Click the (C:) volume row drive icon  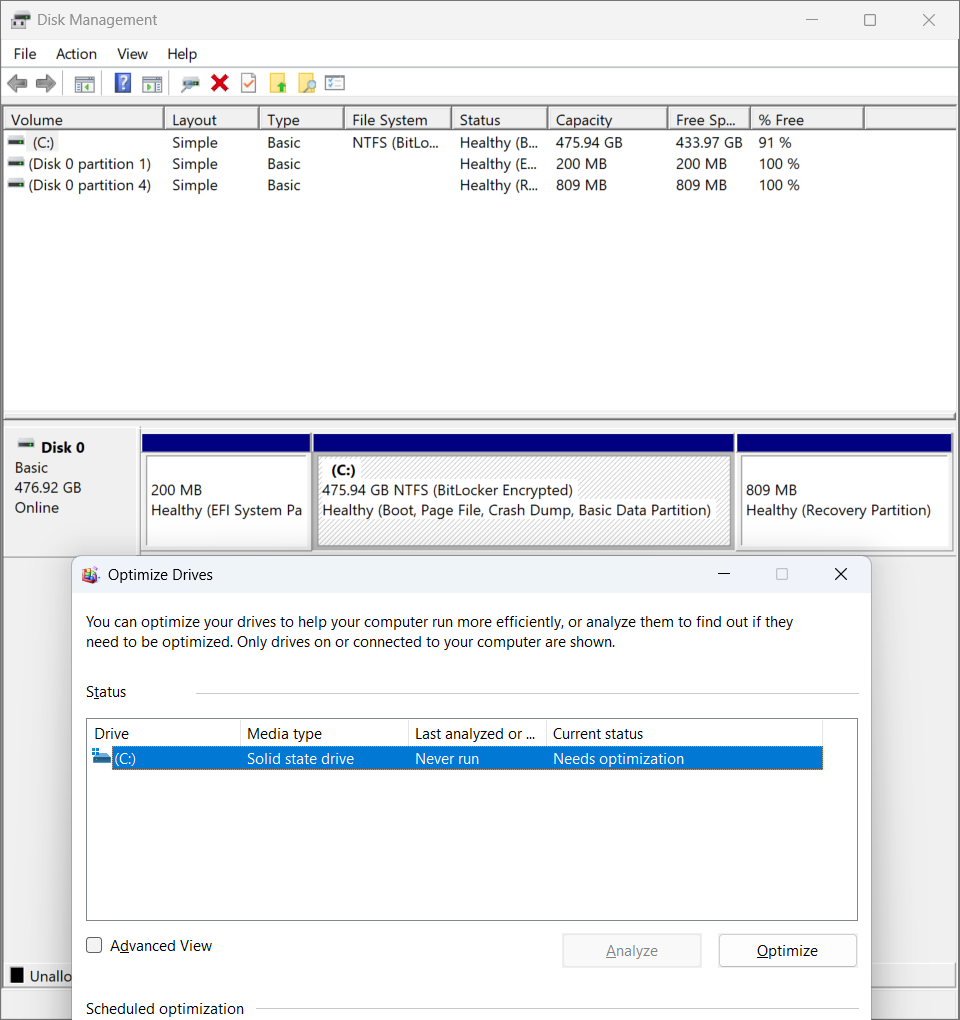(16, 142)
